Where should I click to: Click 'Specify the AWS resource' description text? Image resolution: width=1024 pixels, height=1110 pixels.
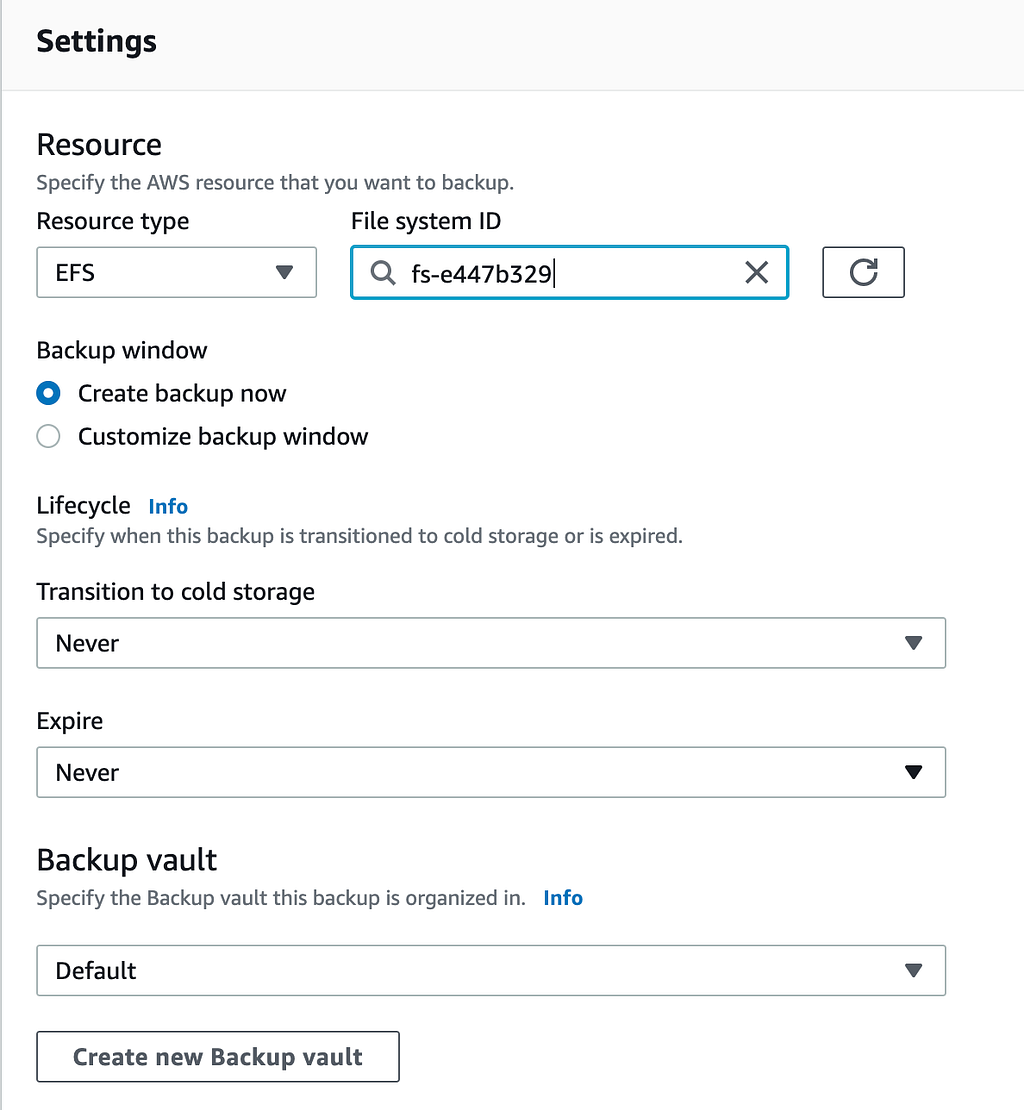click(x=275, y=183)
